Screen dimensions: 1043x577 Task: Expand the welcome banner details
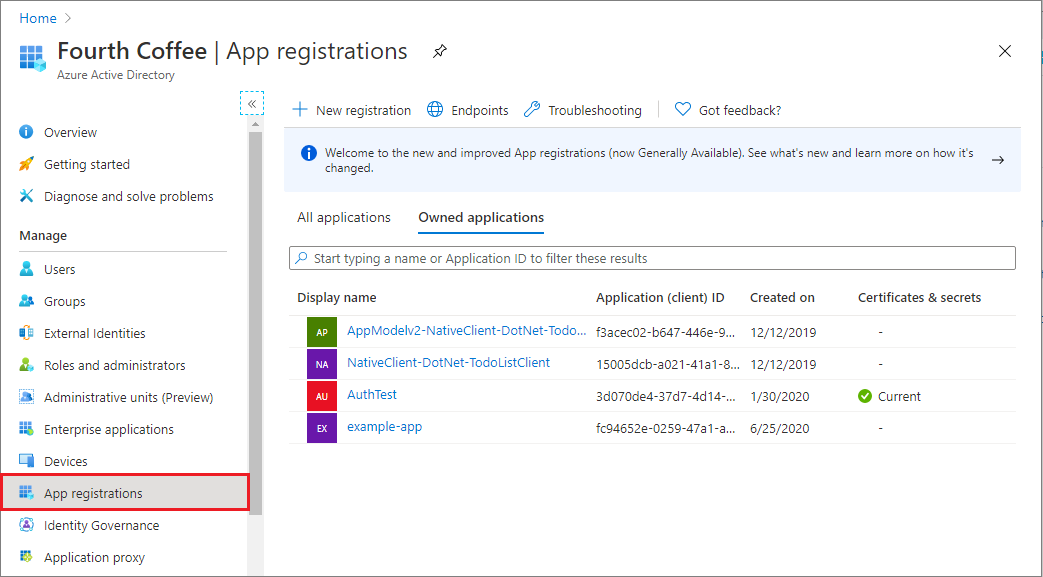pyautogui.click(x=997, y=158)
